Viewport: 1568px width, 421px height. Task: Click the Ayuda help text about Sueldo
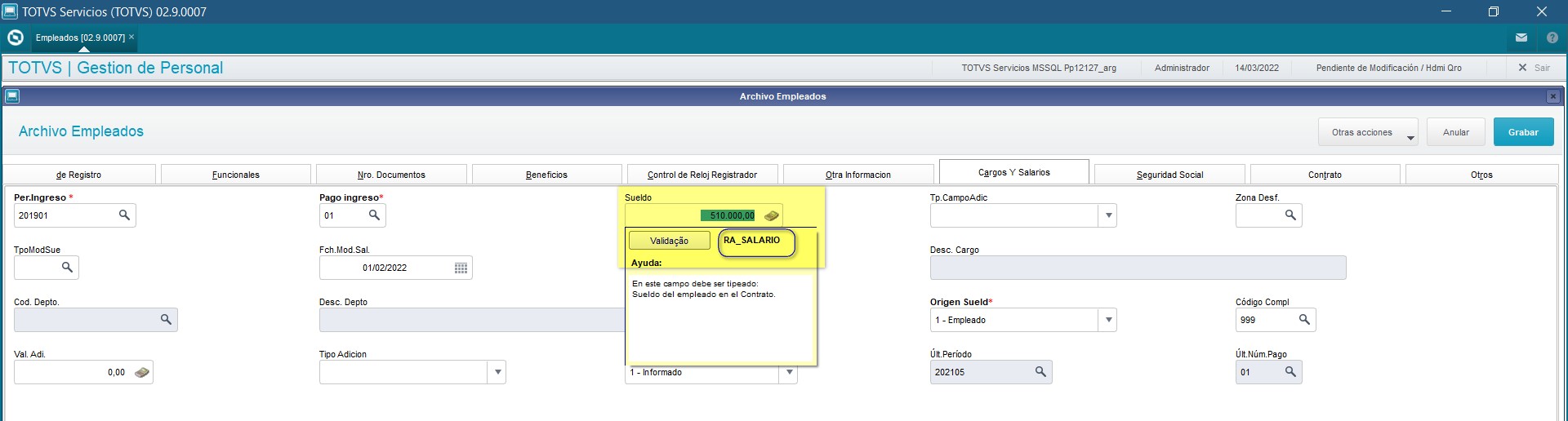point(704,289)
